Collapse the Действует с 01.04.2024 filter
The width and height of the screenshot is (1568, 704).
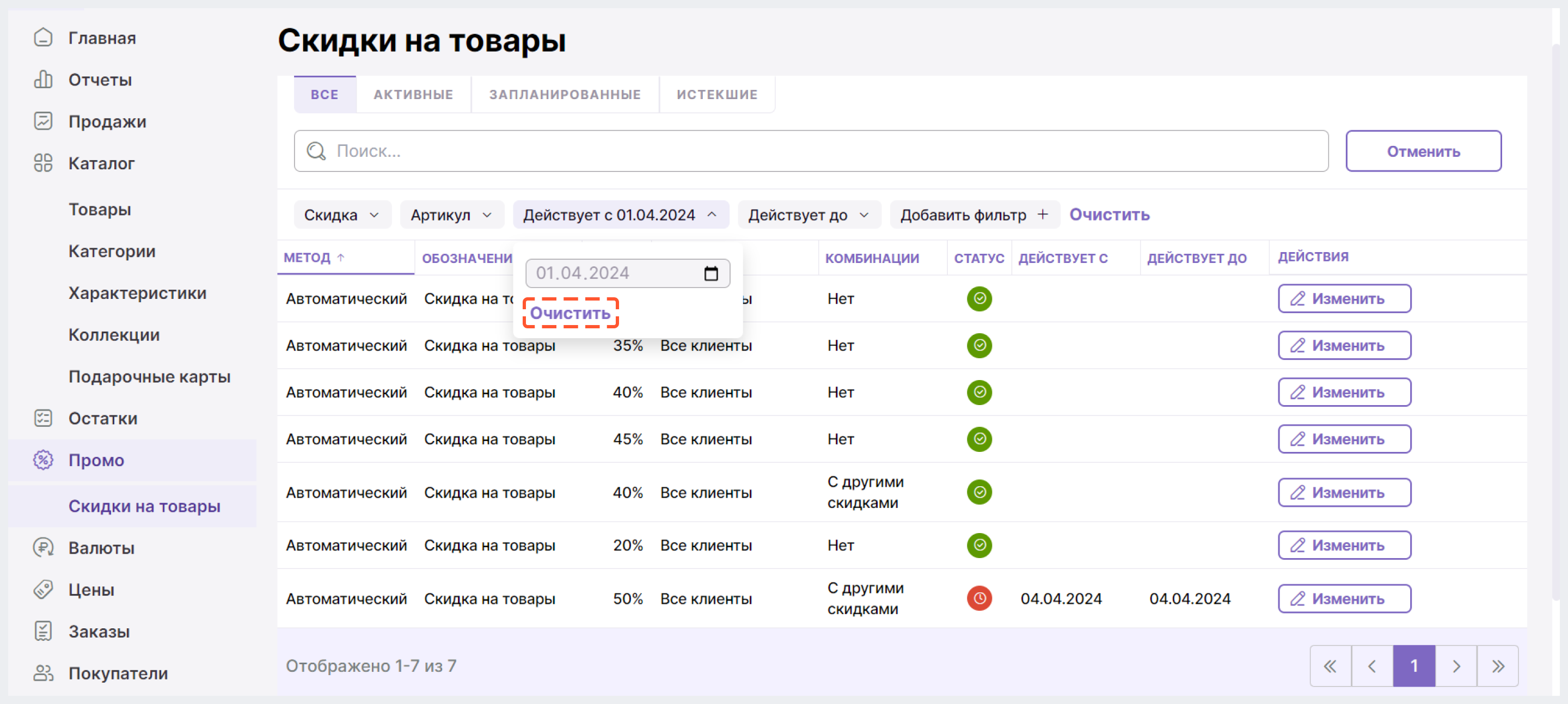coord(620,215)
